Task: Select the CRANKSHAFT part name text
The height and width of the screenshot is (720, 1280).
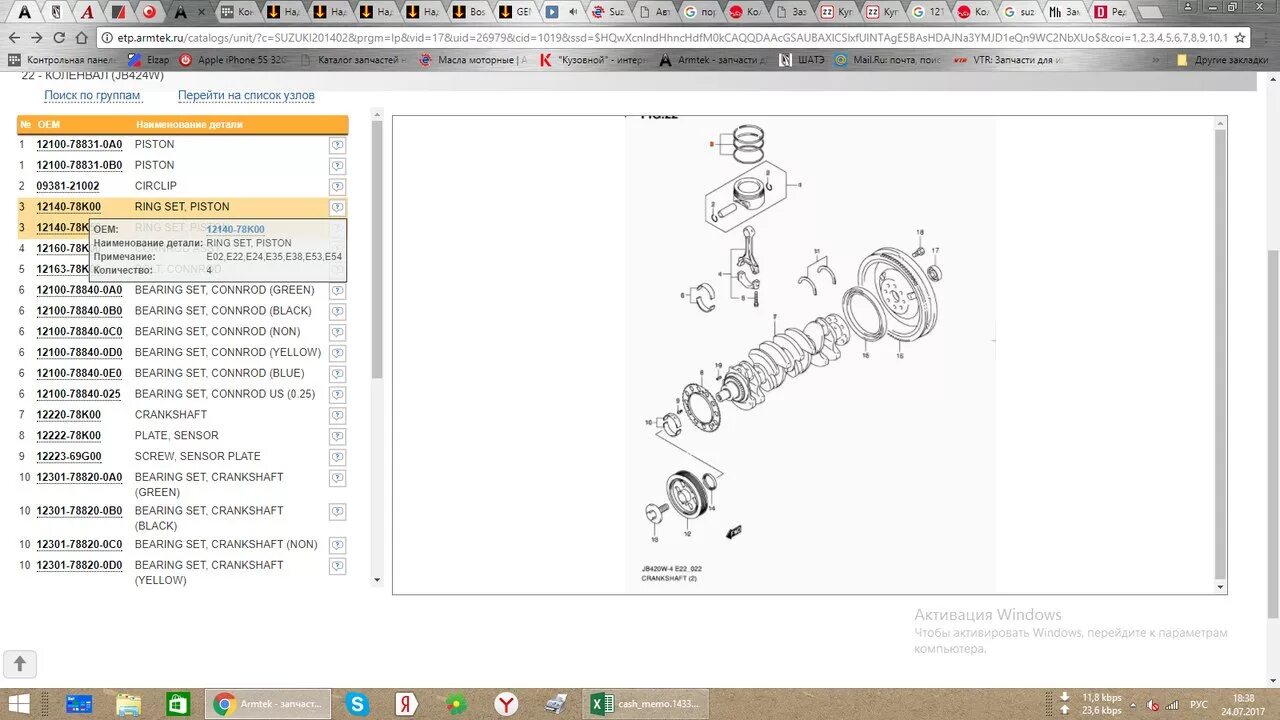Action: point(171,415)
